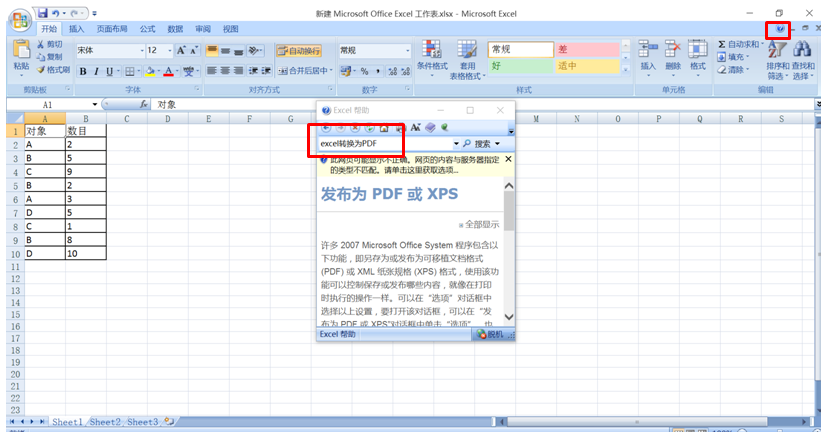
Task: Switch to the 插入 ribbon tab
Action: [x=77, y=29]
